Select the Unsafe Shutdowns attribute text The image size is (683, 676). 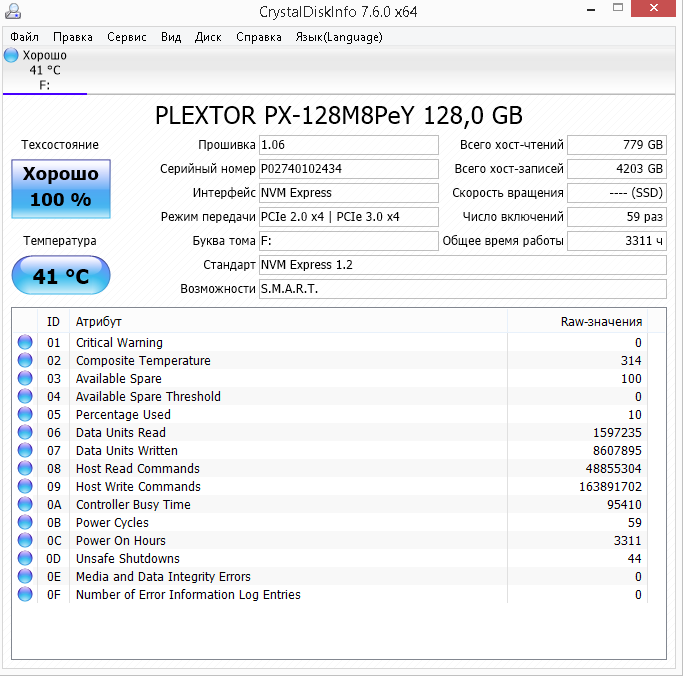coord(128,558)
